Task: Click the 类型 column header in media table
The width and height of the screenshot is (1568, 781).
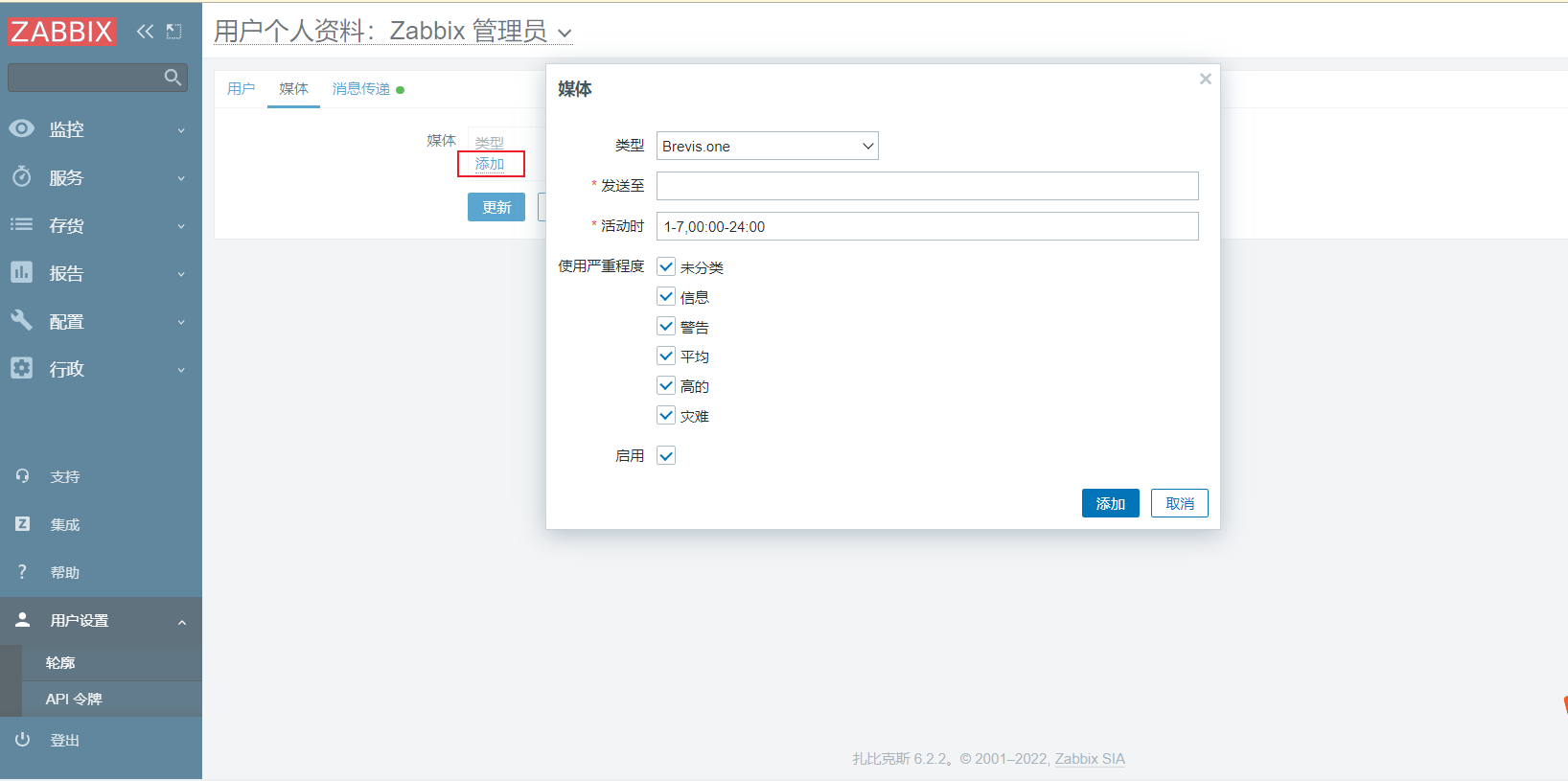Action: click(490, 143)
